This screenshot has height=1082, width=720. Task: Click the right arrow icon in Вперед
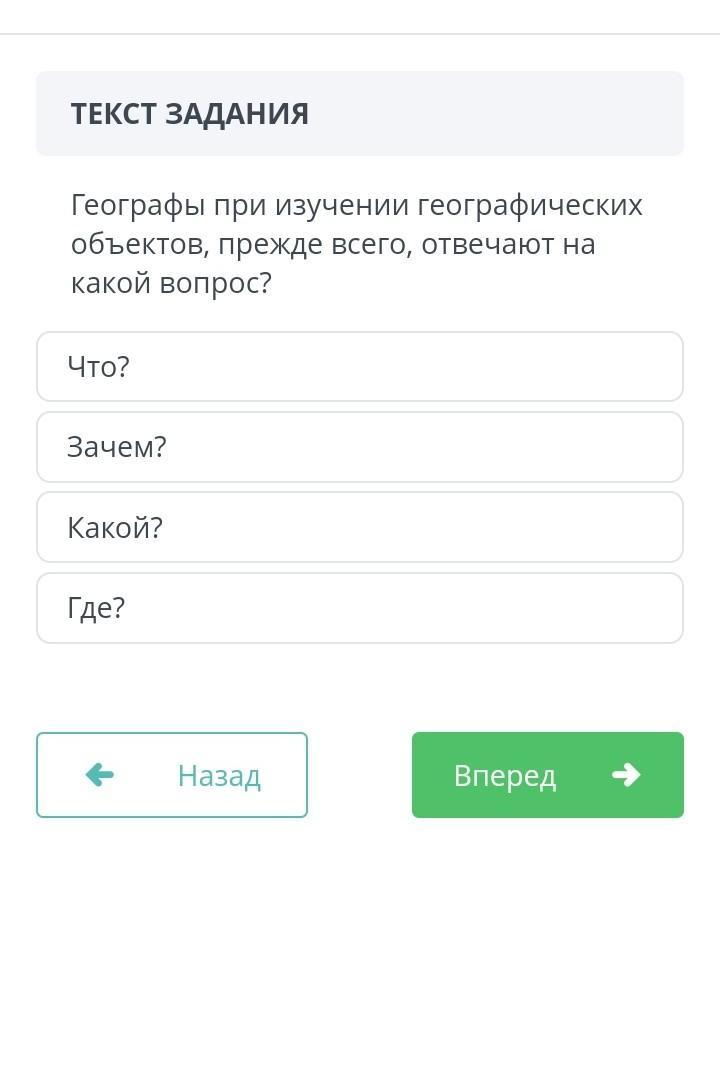tap(626, 775)
